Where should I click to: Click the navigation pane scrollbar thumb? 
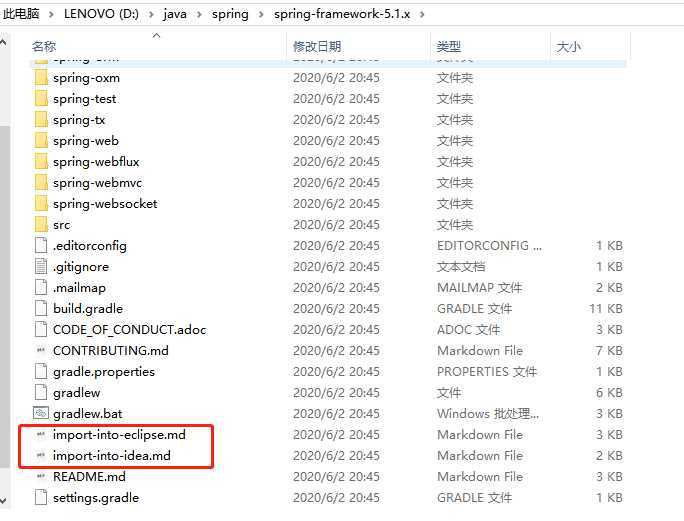[x=4, y=296]
